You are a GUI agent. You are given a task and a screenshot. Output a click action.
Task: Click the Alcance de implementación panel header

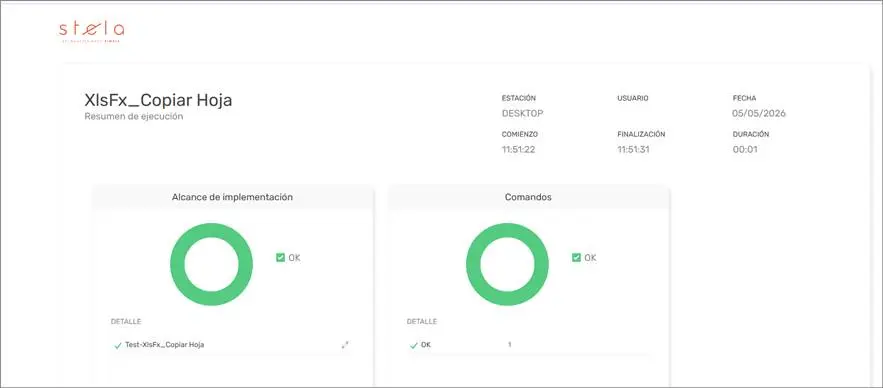pyautogui.click(x=232, y=197)
